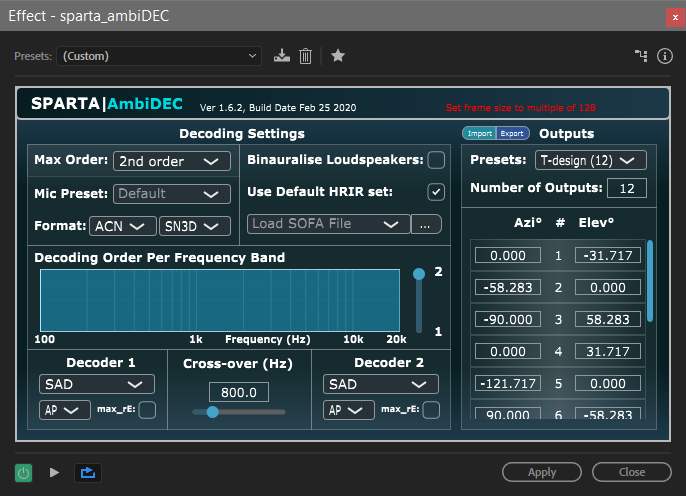Click decoding order vertical slider handle
The image size is (686, 496).
[419, 274]
